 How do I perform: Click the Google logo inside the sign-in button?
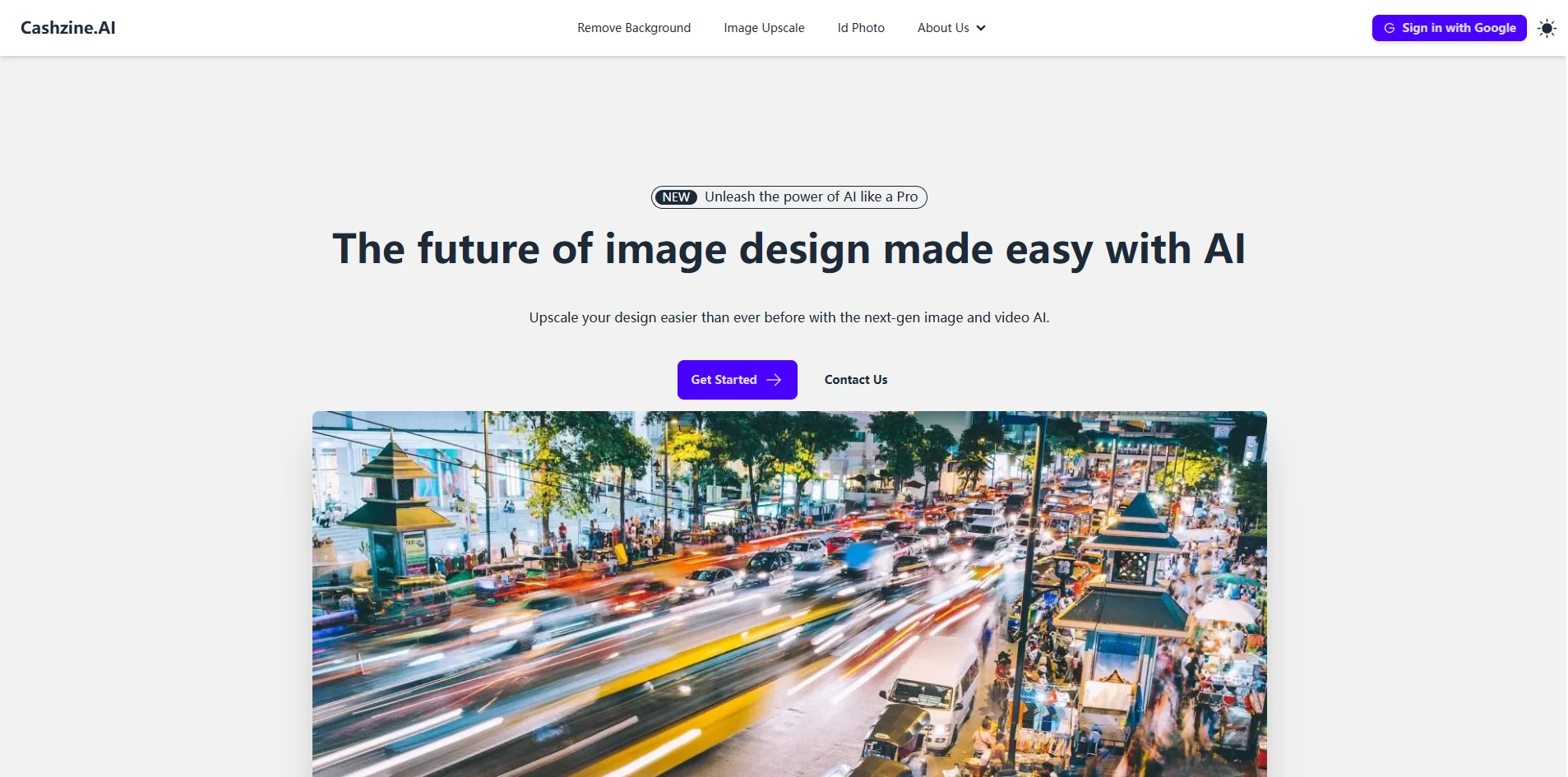1389,27
